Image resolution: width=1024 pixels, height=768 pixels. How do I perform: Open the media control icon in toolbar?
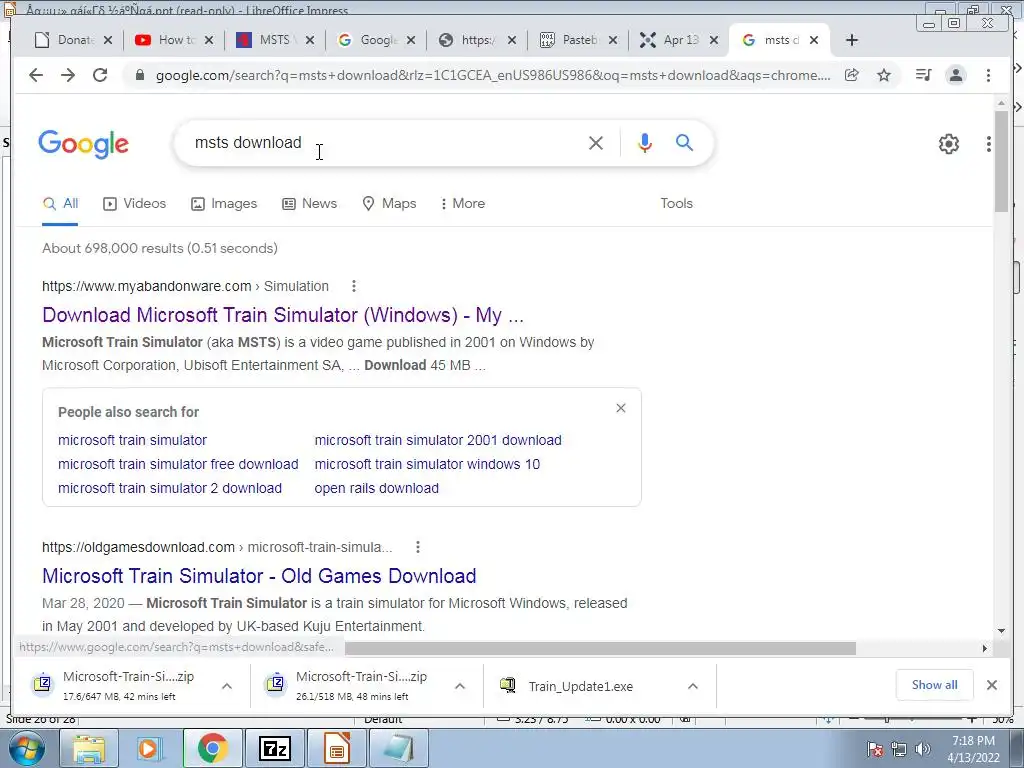coord(923,75)
